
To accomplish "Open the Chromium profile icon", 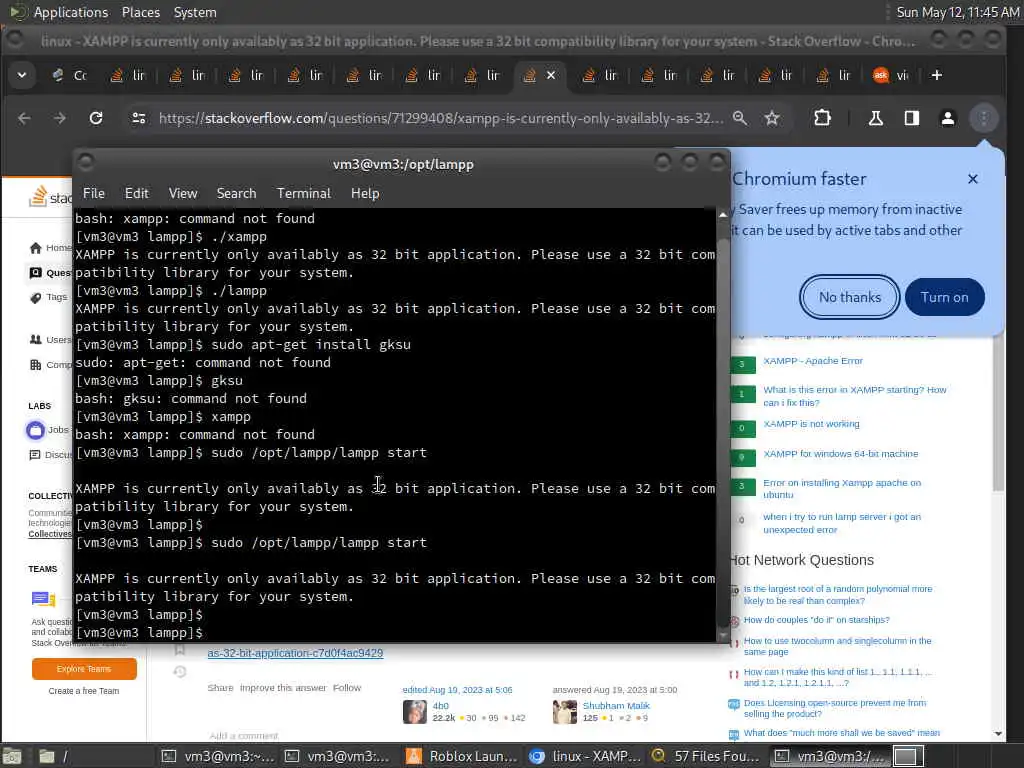I will pyautogui.click(x=948, y=118).
